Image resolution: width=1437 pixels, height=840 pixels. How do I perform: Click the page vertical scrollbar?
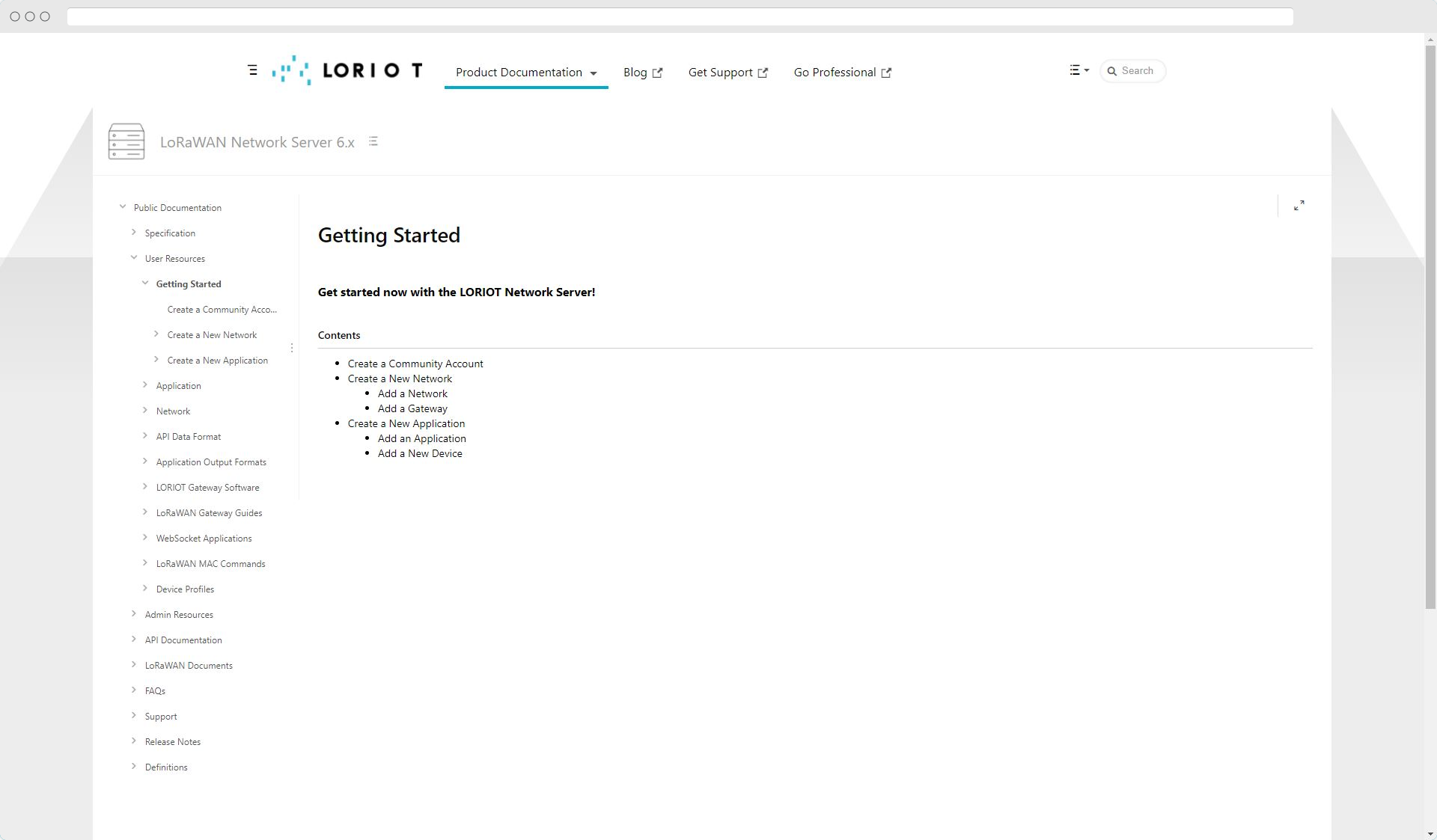[1430, 327]
